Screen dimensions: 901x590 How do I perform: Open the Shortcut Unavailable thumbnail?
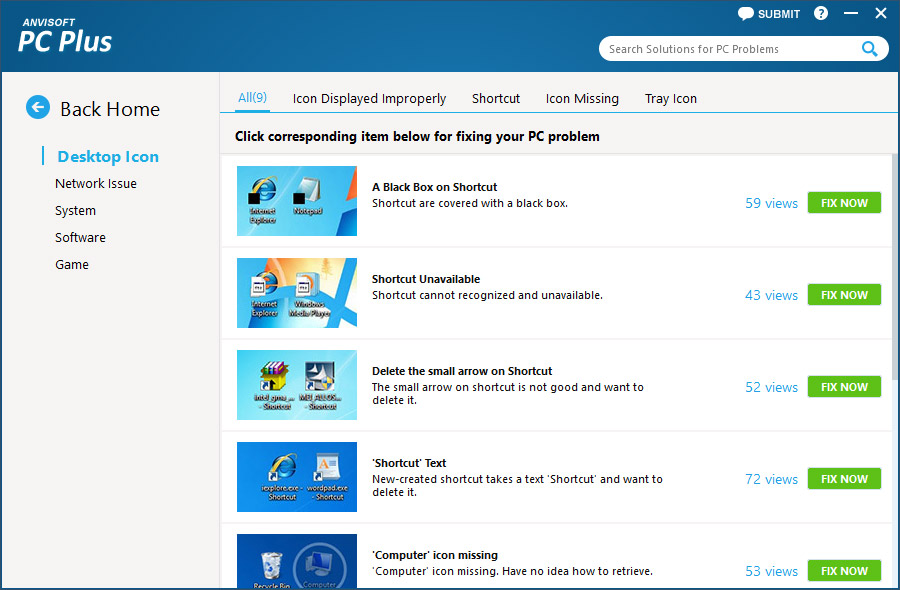point(297,293)
